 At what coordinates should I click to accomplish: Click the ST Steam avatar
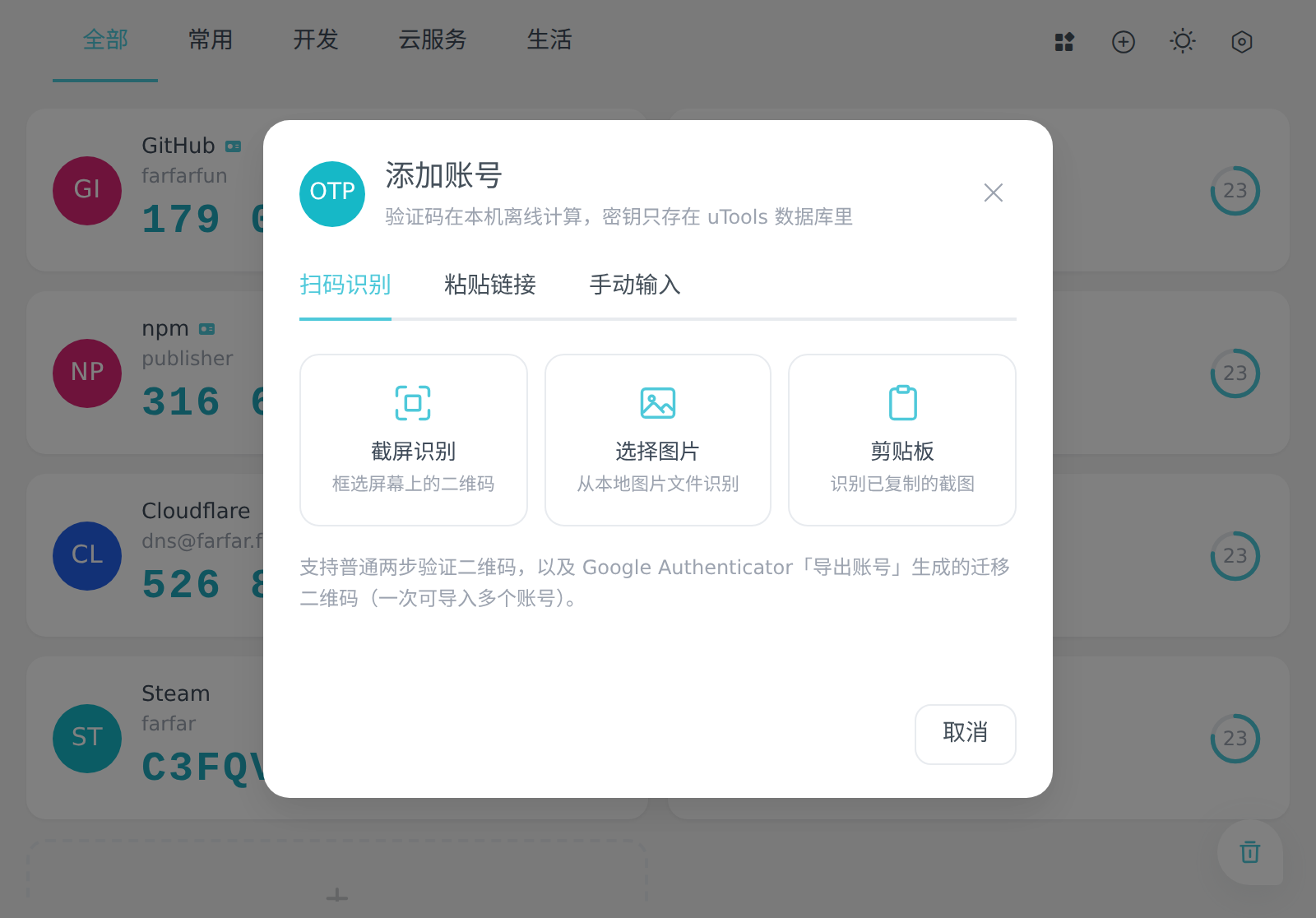[87, 739]
